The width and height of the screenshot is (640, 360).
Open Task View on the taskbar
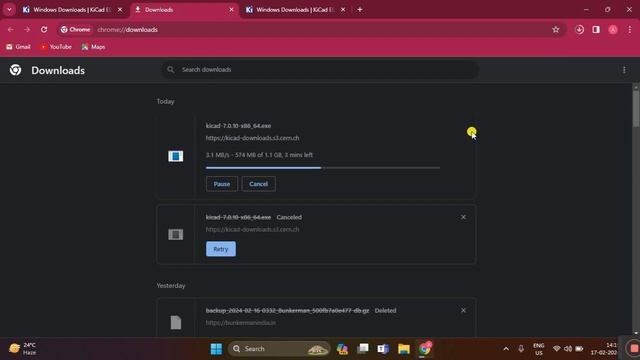[362, 349]
